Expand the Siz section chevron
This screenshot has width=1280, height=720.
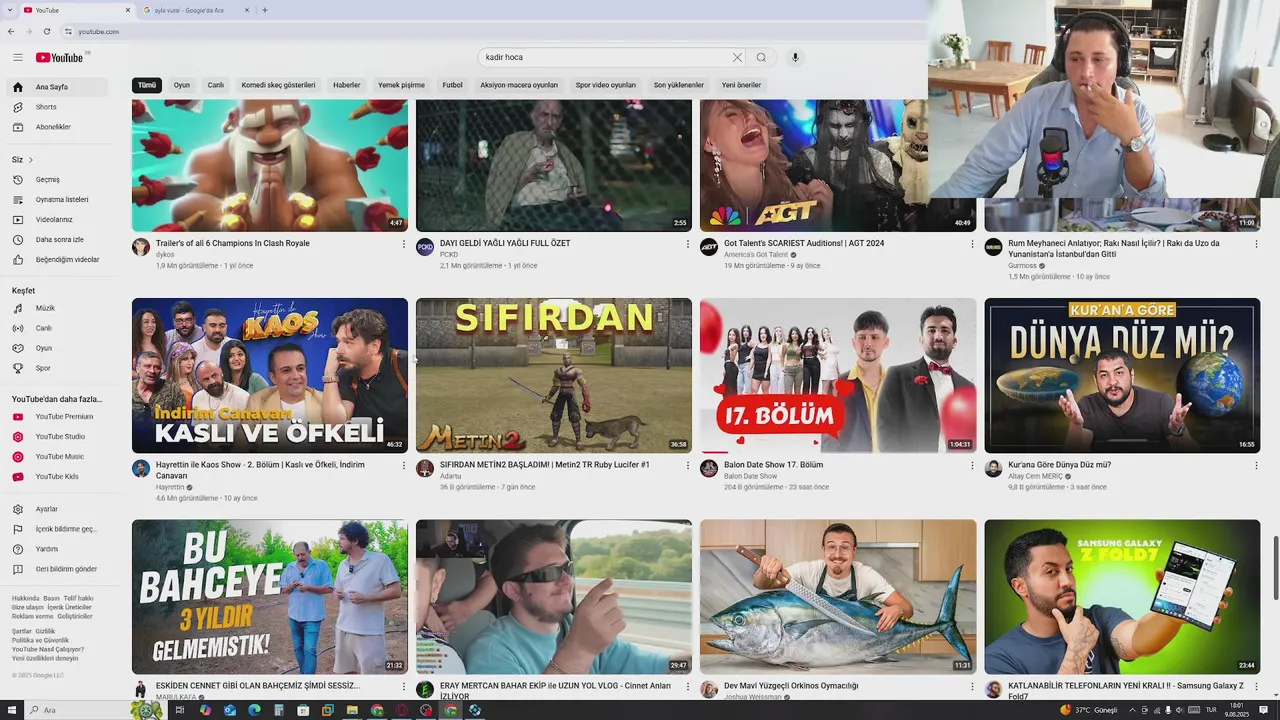coord(31,160)
